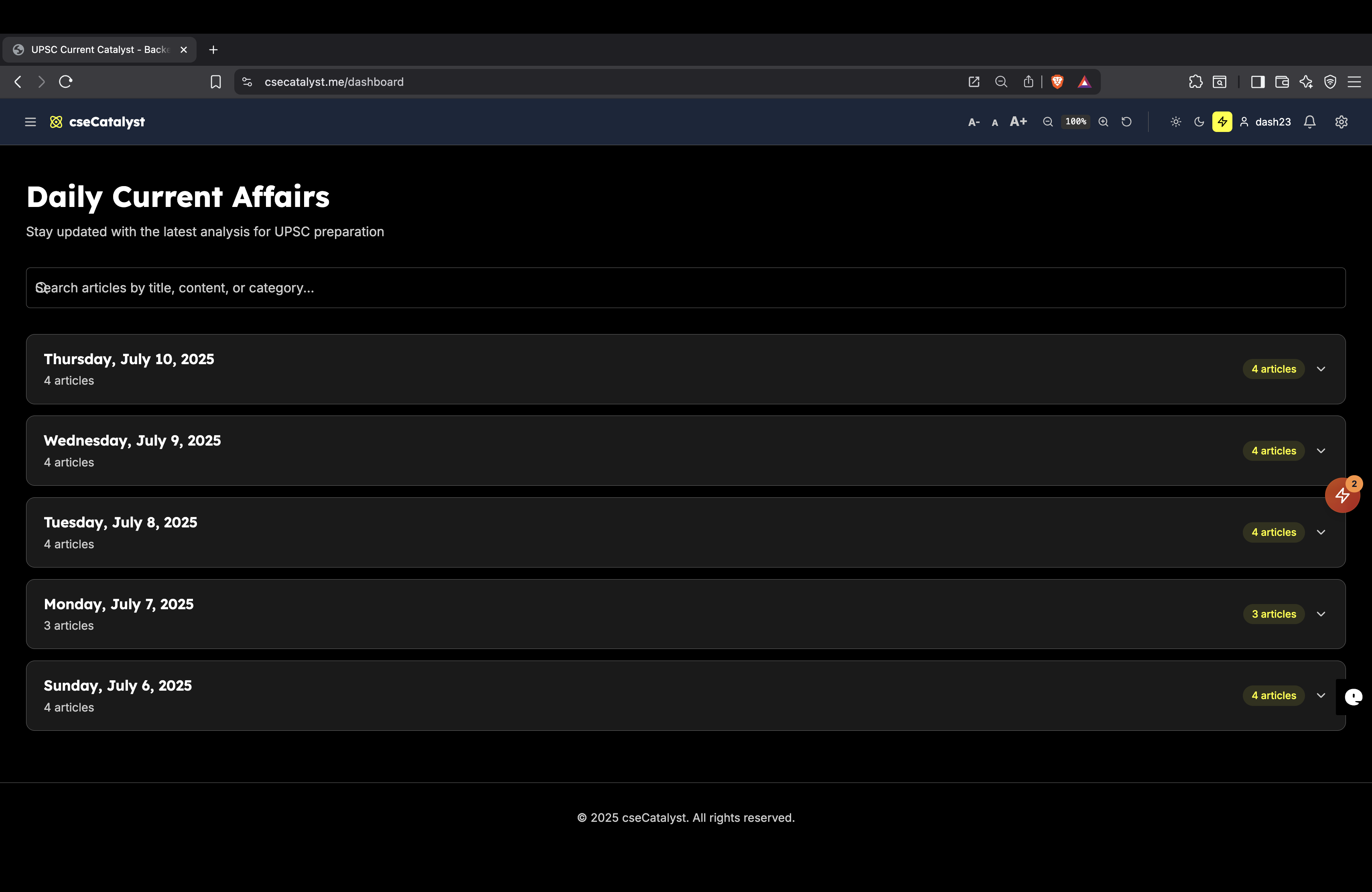The image size is (1372, 892).
Task: Click the decrease font size A- icon
Action: click(974, 122)
